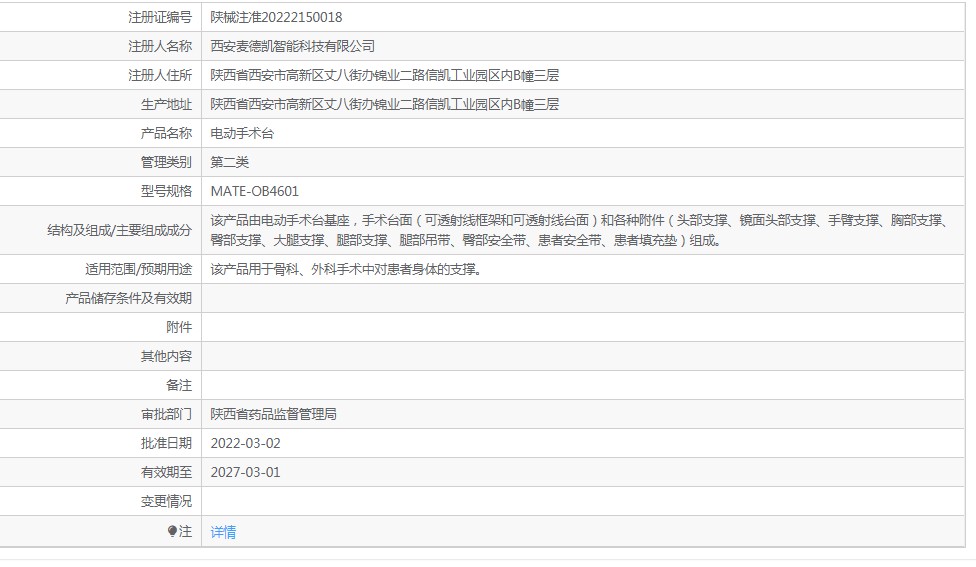Click the 有效期至 label

pos(166,472)
